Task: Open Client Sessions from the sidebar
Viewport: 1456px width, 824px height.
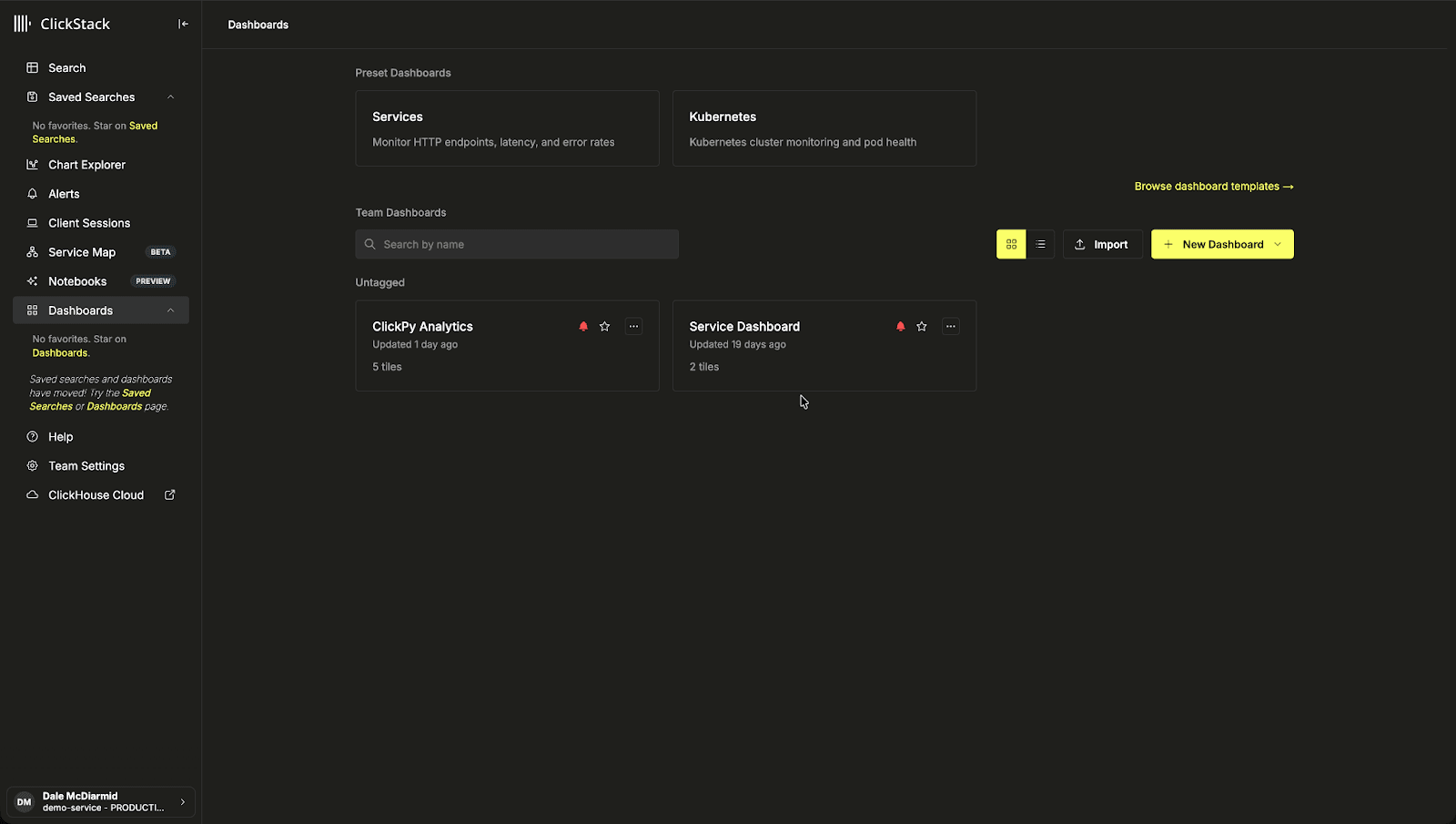Action: tap(88, 222)
